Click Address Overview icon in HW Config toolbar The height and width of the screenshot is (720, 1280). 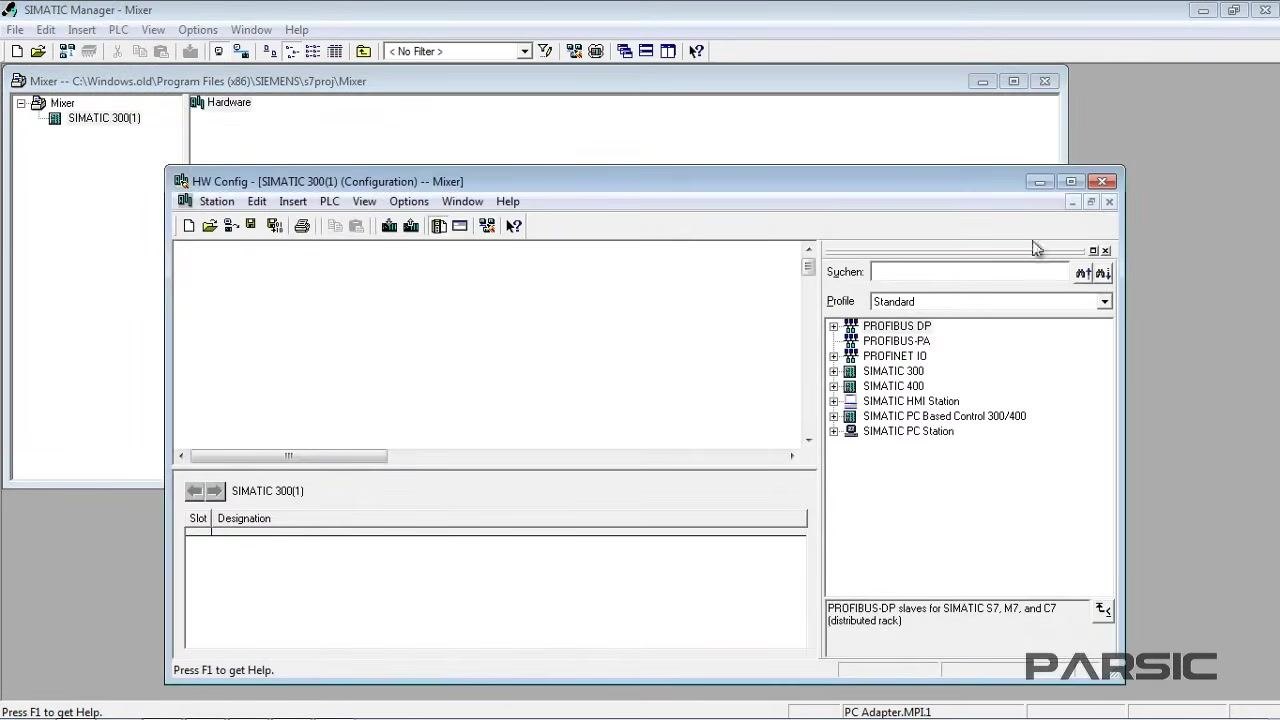point(460,226)
